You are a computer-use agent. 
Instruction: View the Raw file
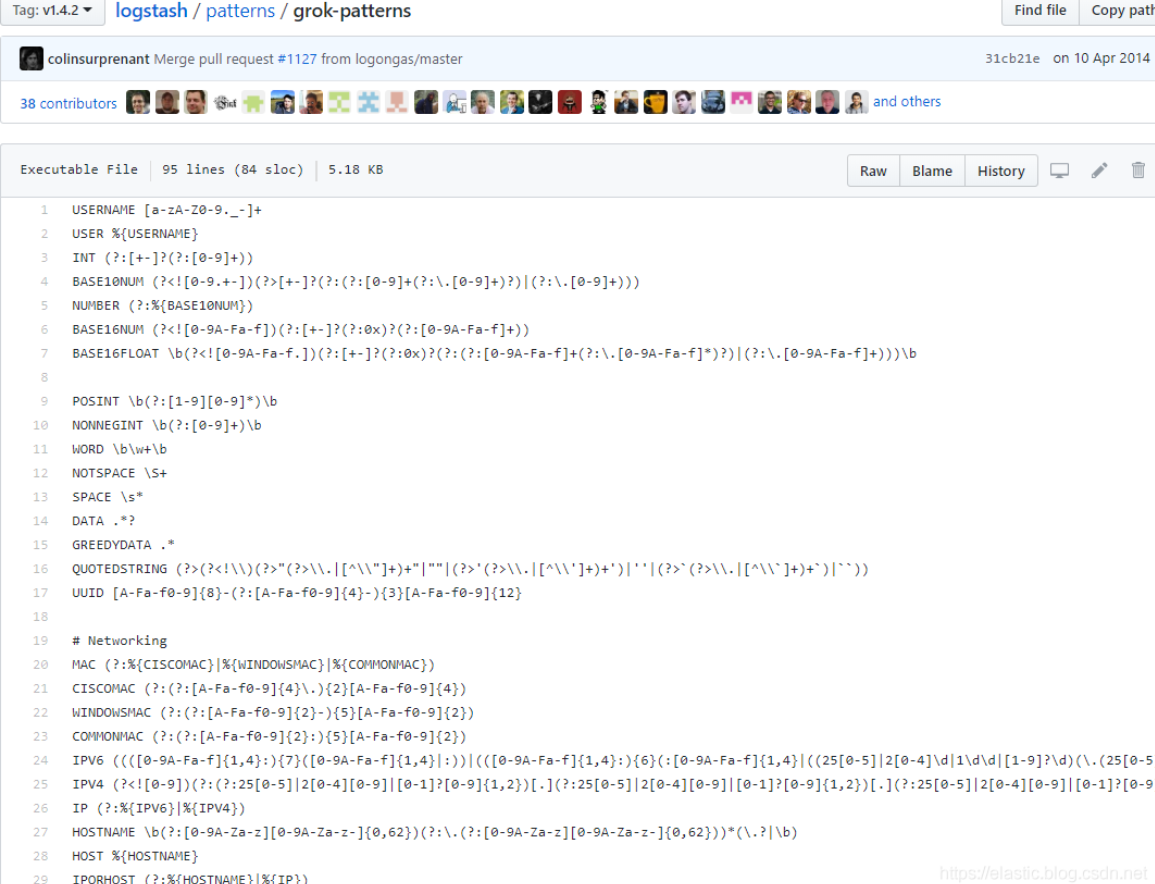point(873,171)
